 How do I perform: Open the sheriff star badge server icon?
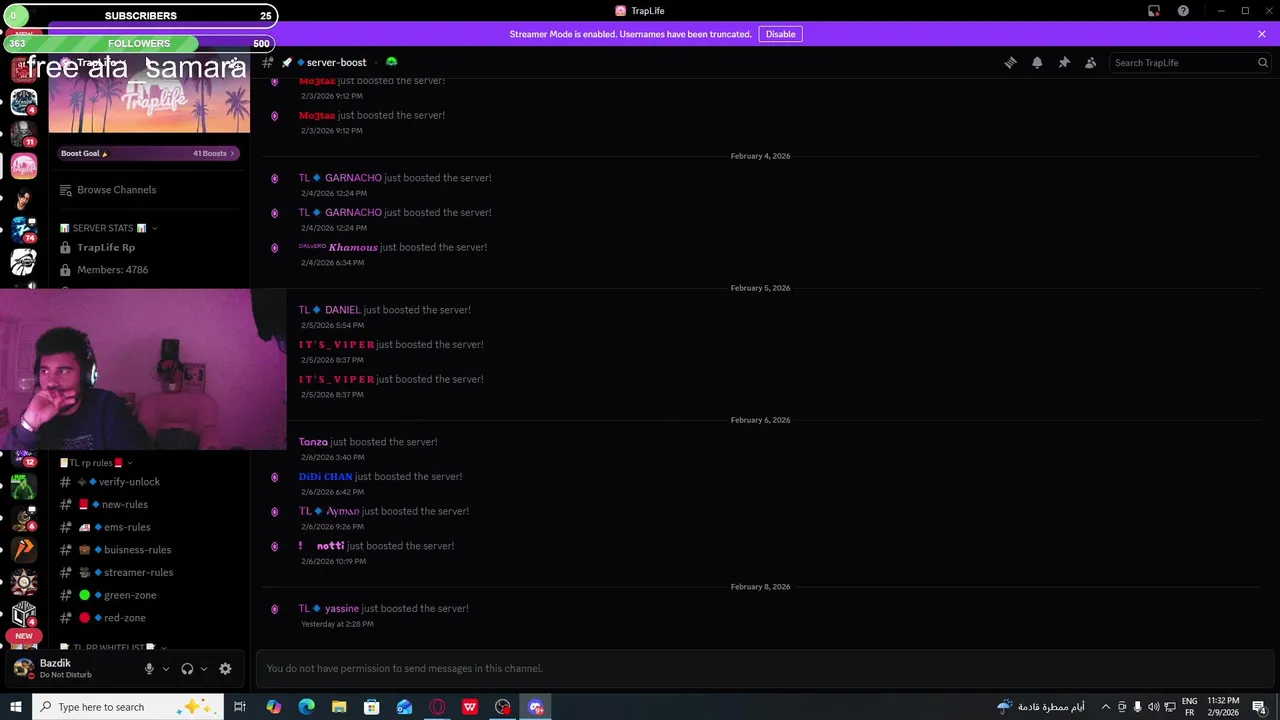coord(24,582)
